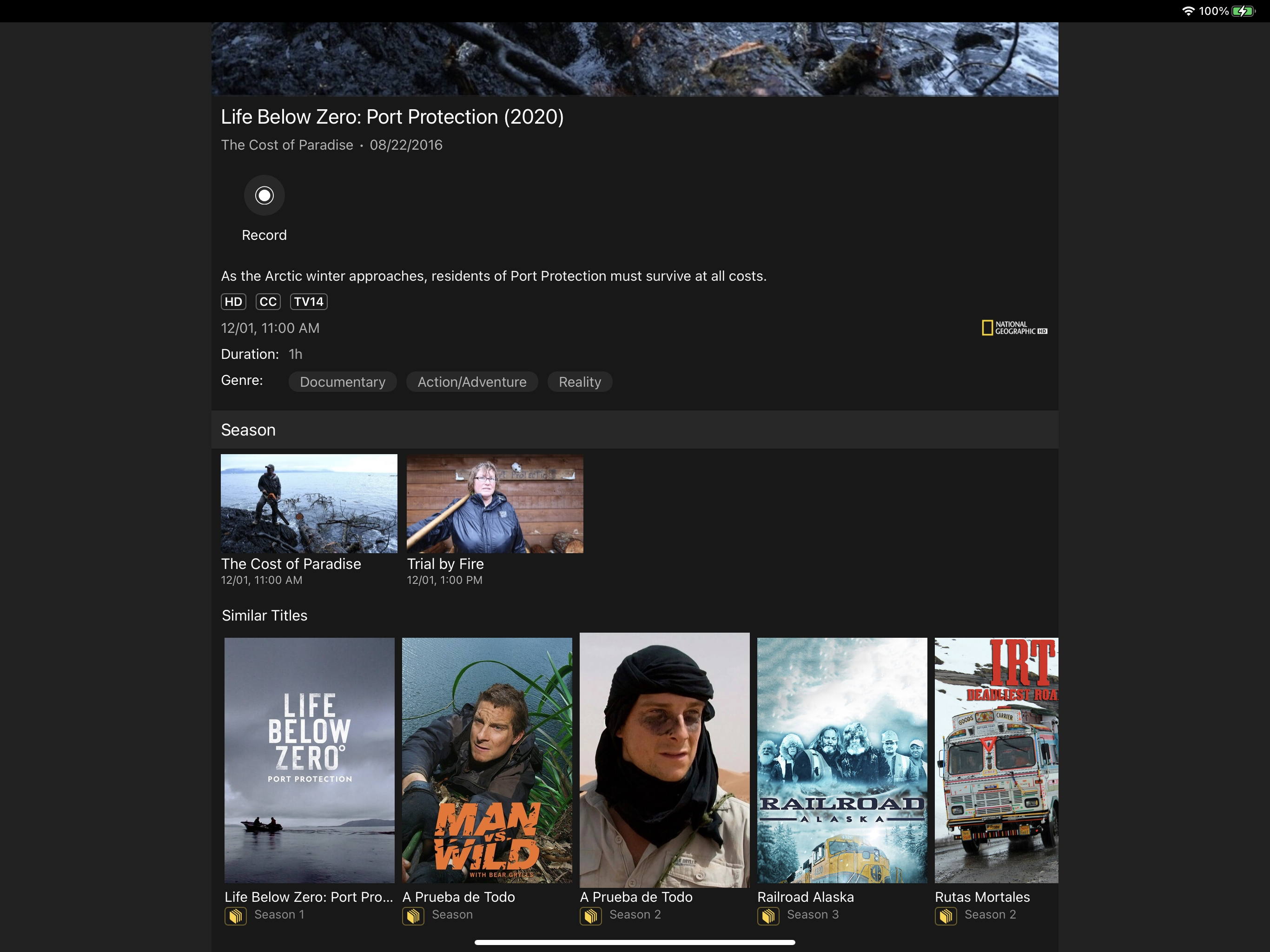The width and height of the screenshot is (1270, 952).
Task: Click the TV14 rating badge
Action: (309, 301)
